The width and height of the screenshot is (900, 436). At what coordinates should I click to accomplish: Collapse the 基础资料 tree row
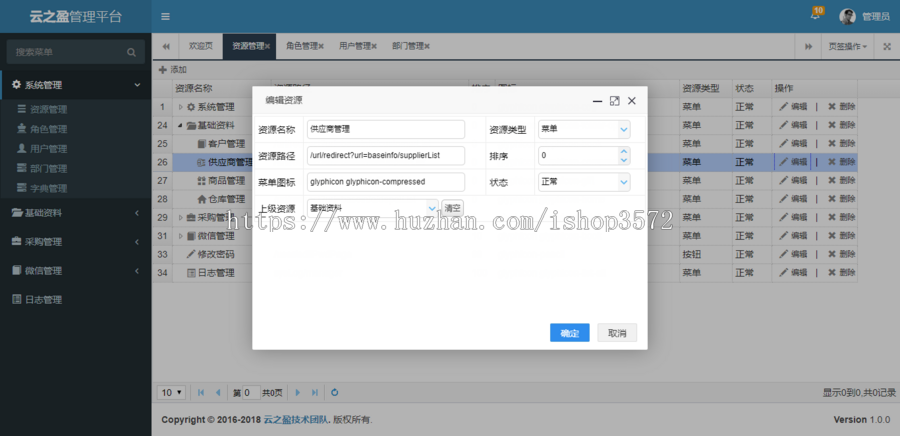(x=180, y=125)
